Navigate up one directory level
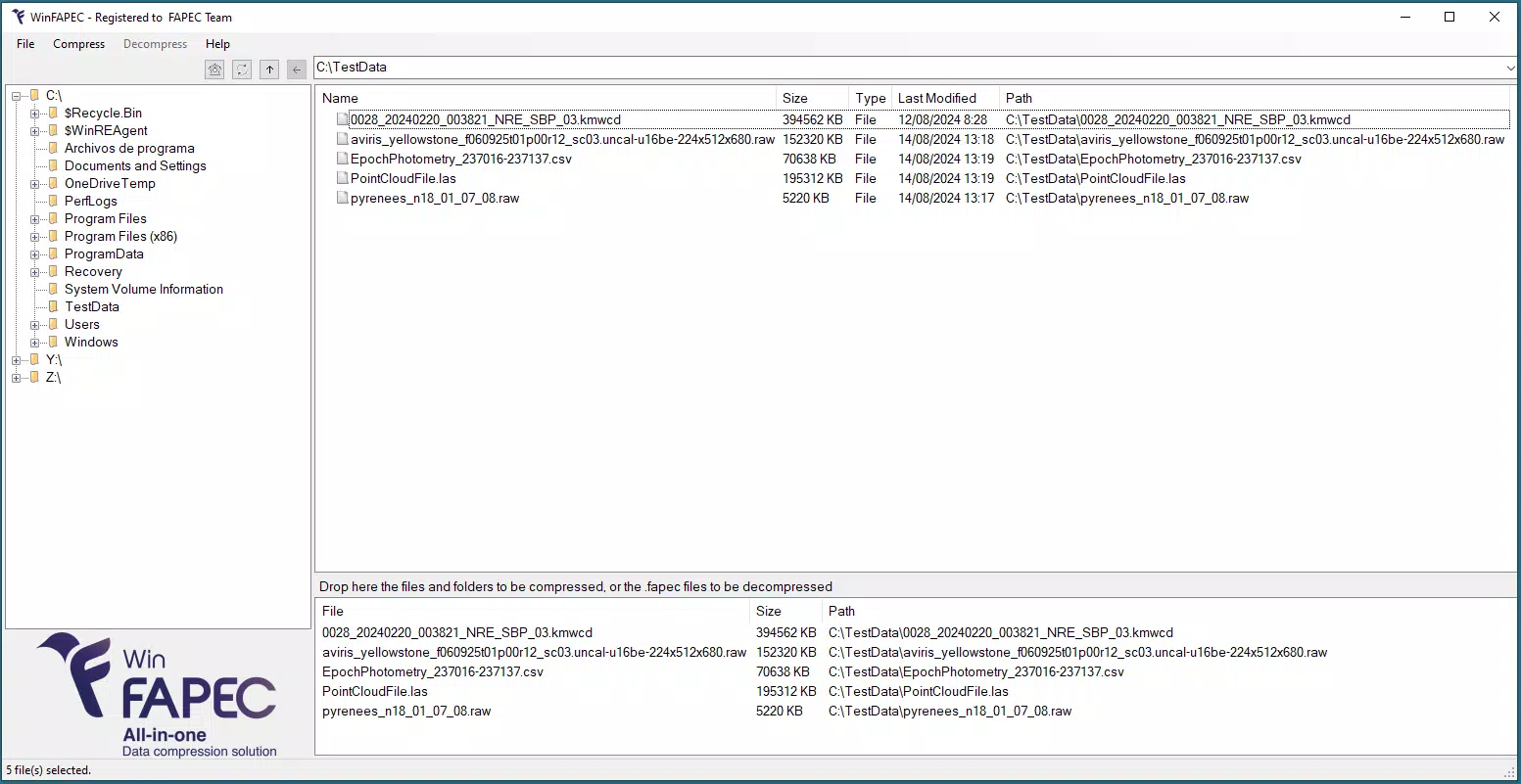 point(269,69)
